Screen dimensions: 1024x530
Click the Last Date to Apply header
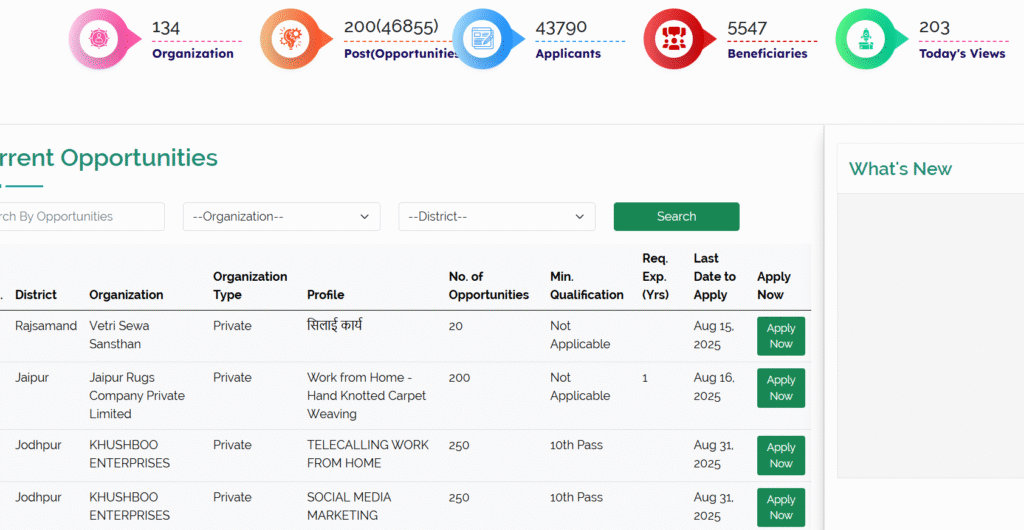(x=714, y=277)
